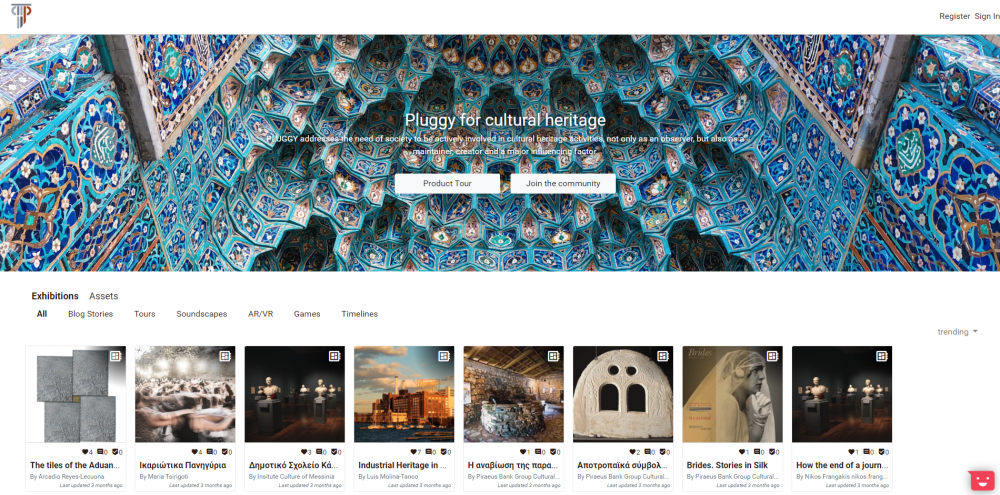Open the Sign In link
Screen dimensions: 1000x495
coord(987,17)
